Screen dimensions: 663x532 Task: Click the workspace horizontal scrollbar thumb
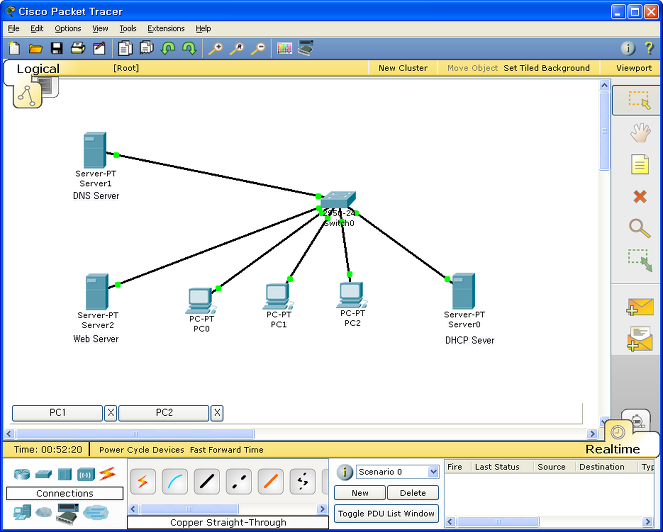[134, 434]
